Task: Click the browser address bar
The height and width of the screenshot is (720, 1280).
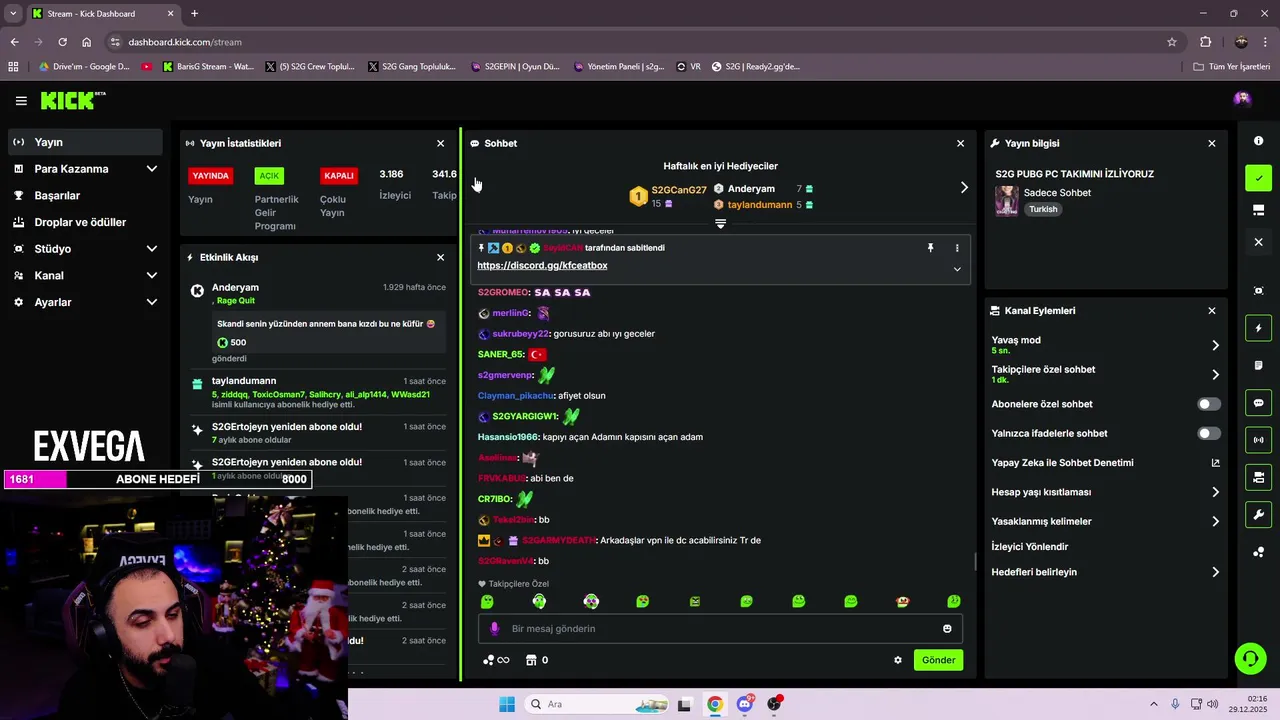Action: [x=640, y=42]
